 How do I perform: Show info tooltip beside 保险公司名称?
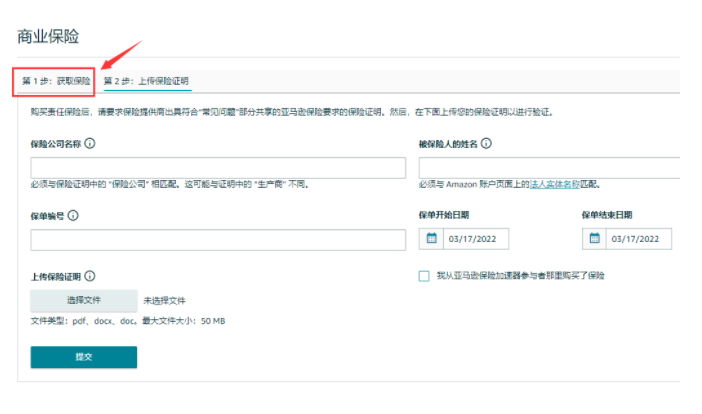point(90,143)
